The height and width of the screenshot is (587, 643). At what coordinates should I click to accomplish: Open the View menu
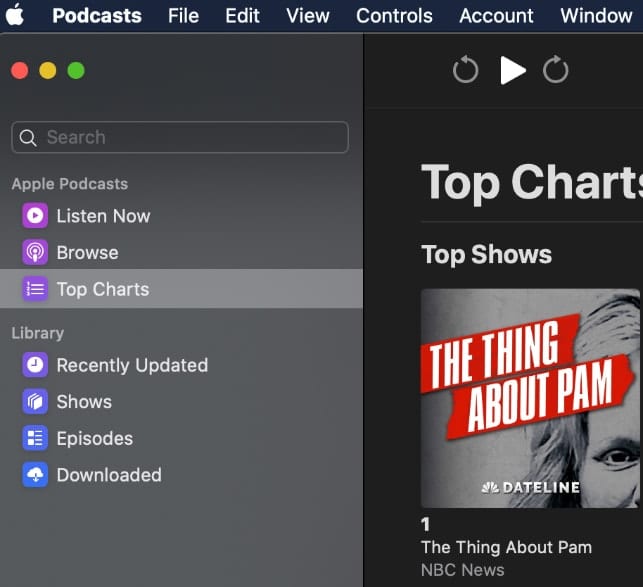307,16
